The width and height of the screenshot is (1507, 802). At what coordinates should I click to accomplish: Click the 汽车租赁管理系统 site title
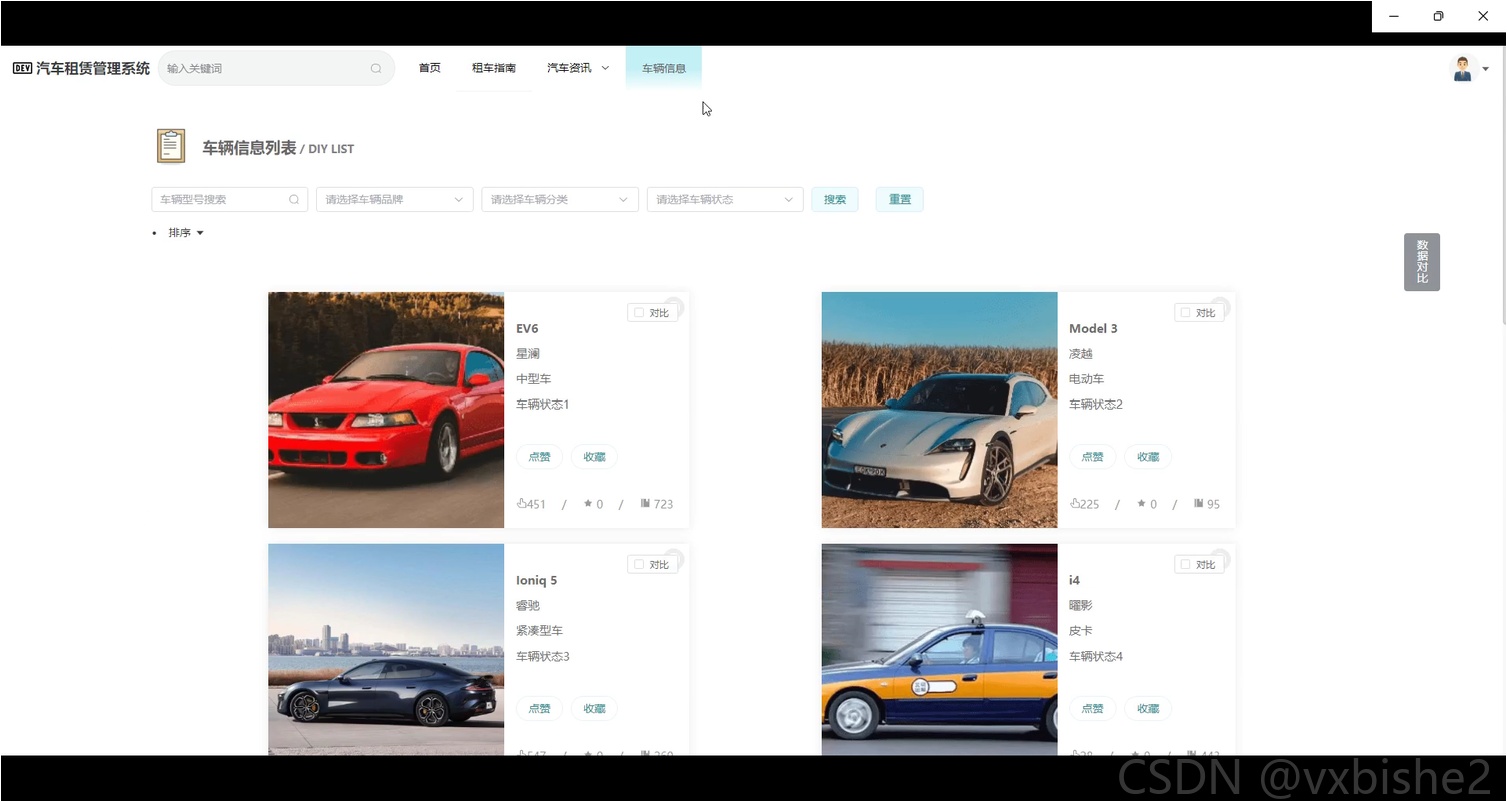[93, 68]
